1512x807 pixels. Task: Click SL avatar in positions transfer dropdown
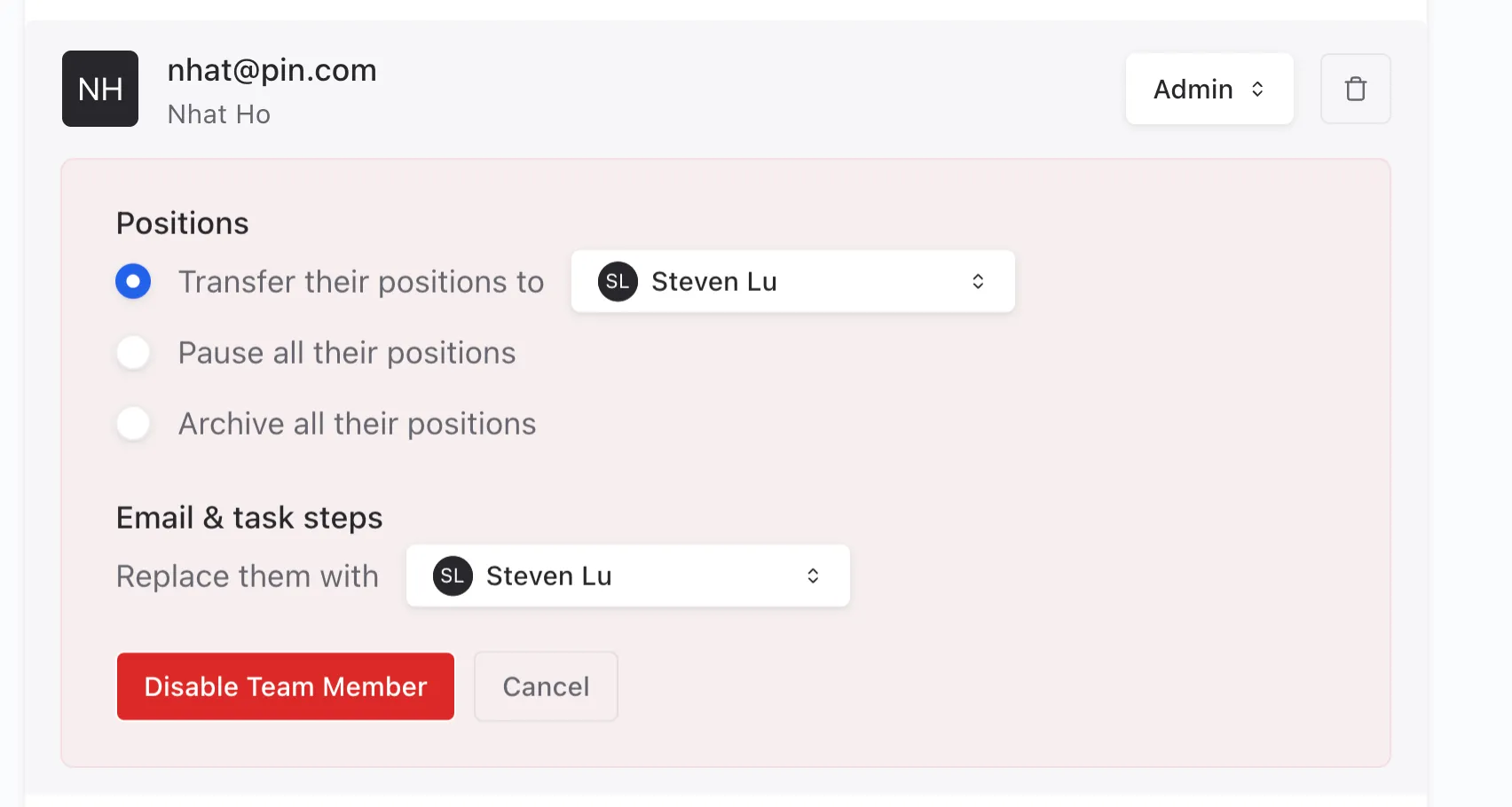point(618,281)
